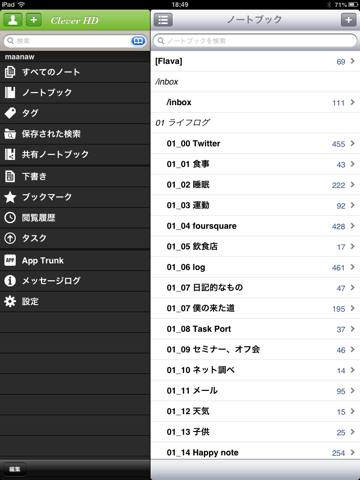
Task: Open the list view toggle button
Action: 163,20
